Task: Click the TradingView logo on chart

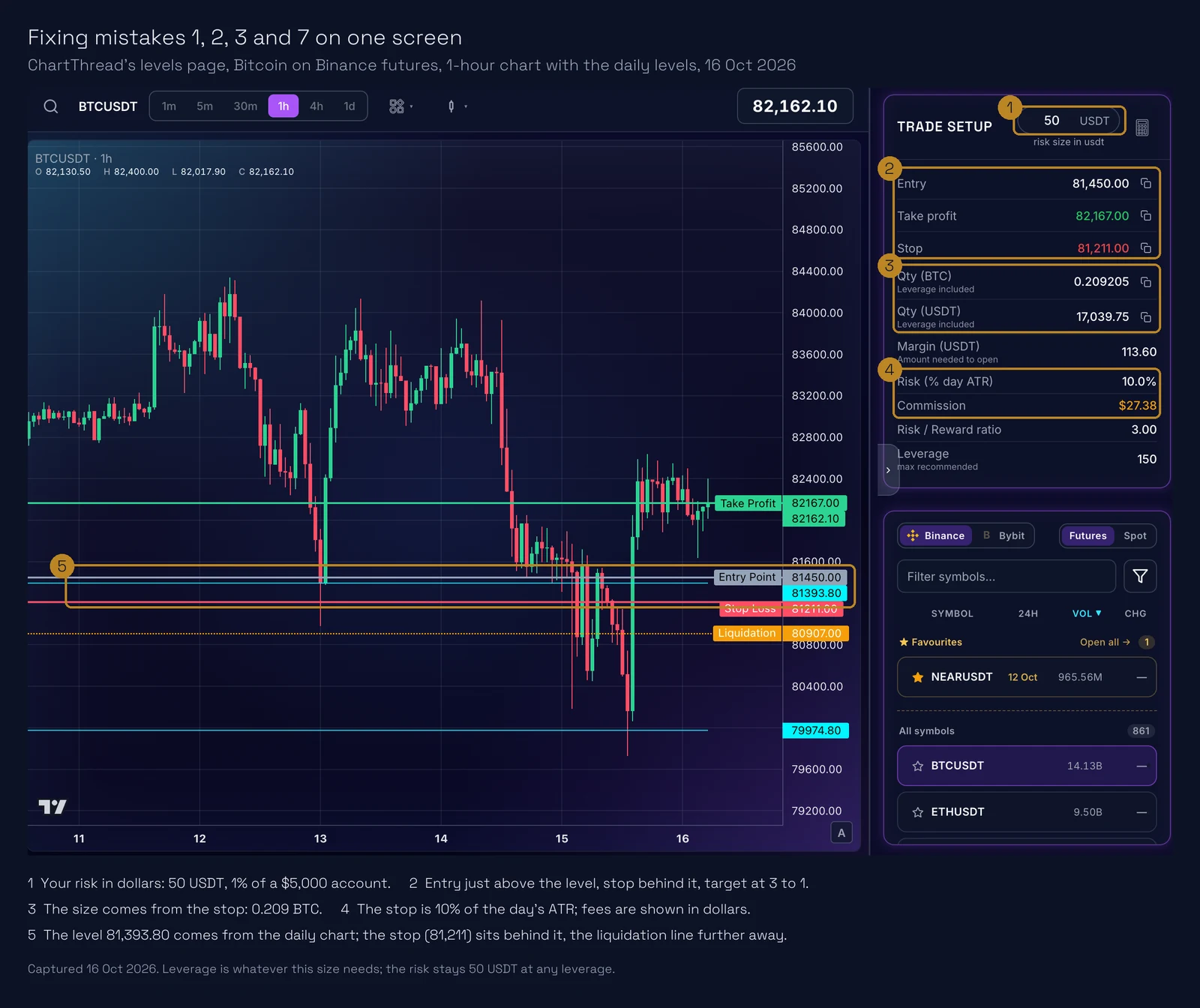Action: (x=52, y=806)
